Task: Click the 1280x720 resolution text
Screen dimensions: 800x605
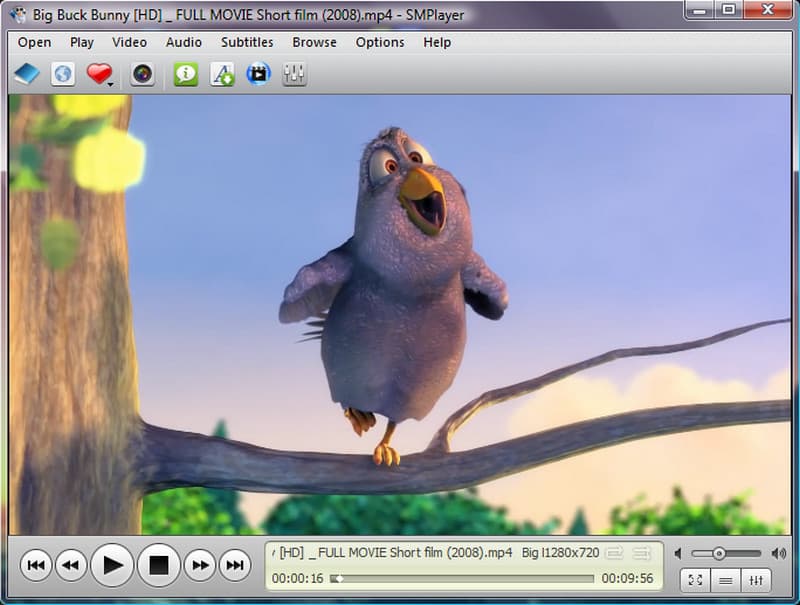Action: (570, 553)
